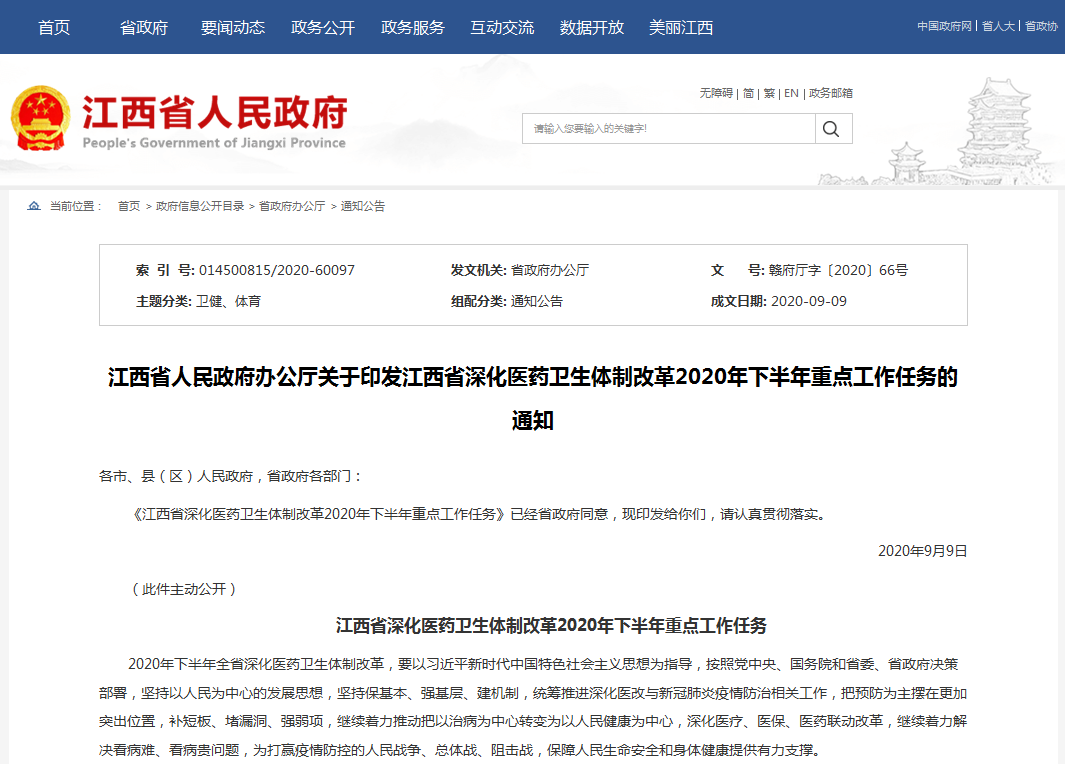This screenshot has width=1065, height=764.
Task: Click document number 赣府厅字〔2020〕66号
Action: click(838, 270)
